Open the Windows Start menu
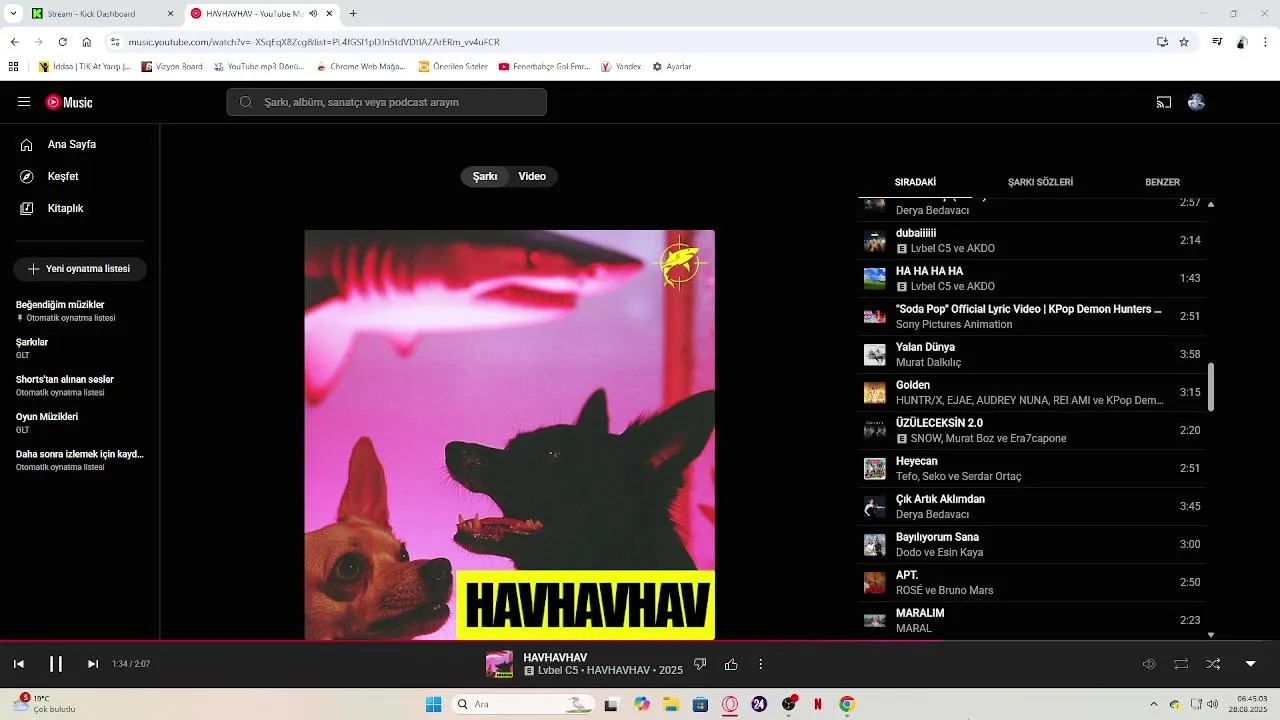Screen dimensions: 1280x720 tap(433, 704)
